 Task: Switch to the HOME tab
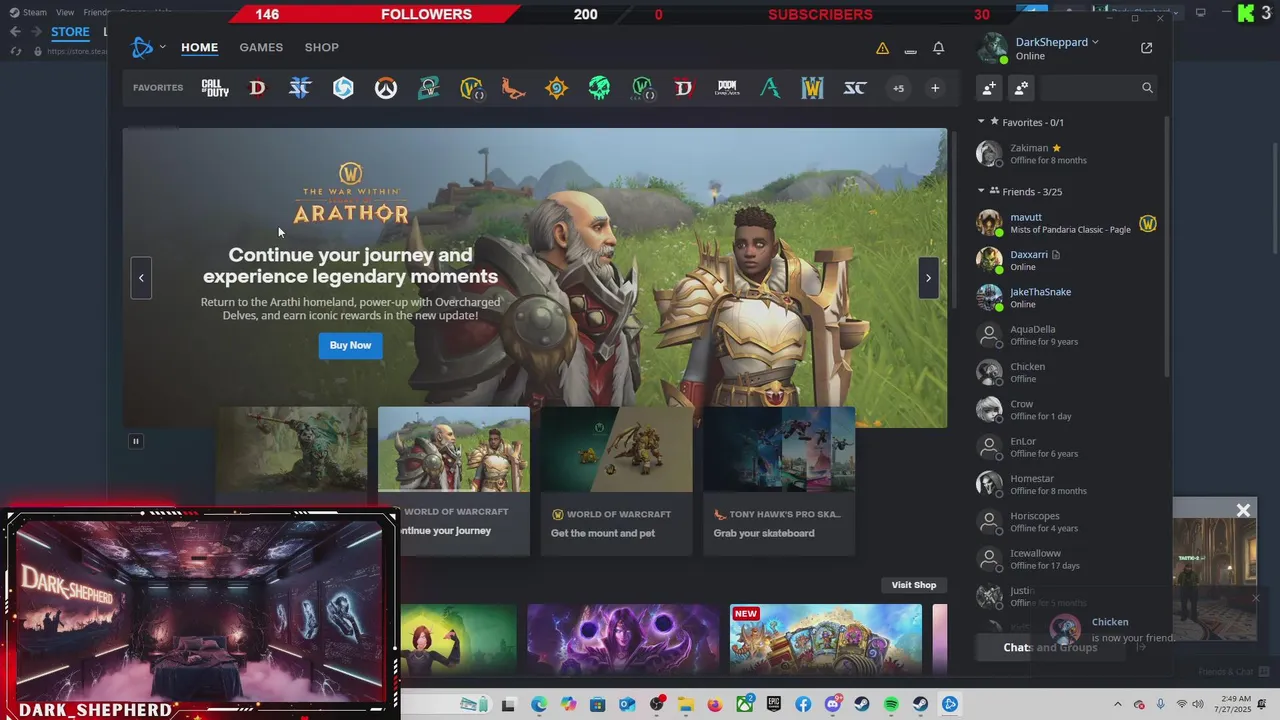coord(199,47)
